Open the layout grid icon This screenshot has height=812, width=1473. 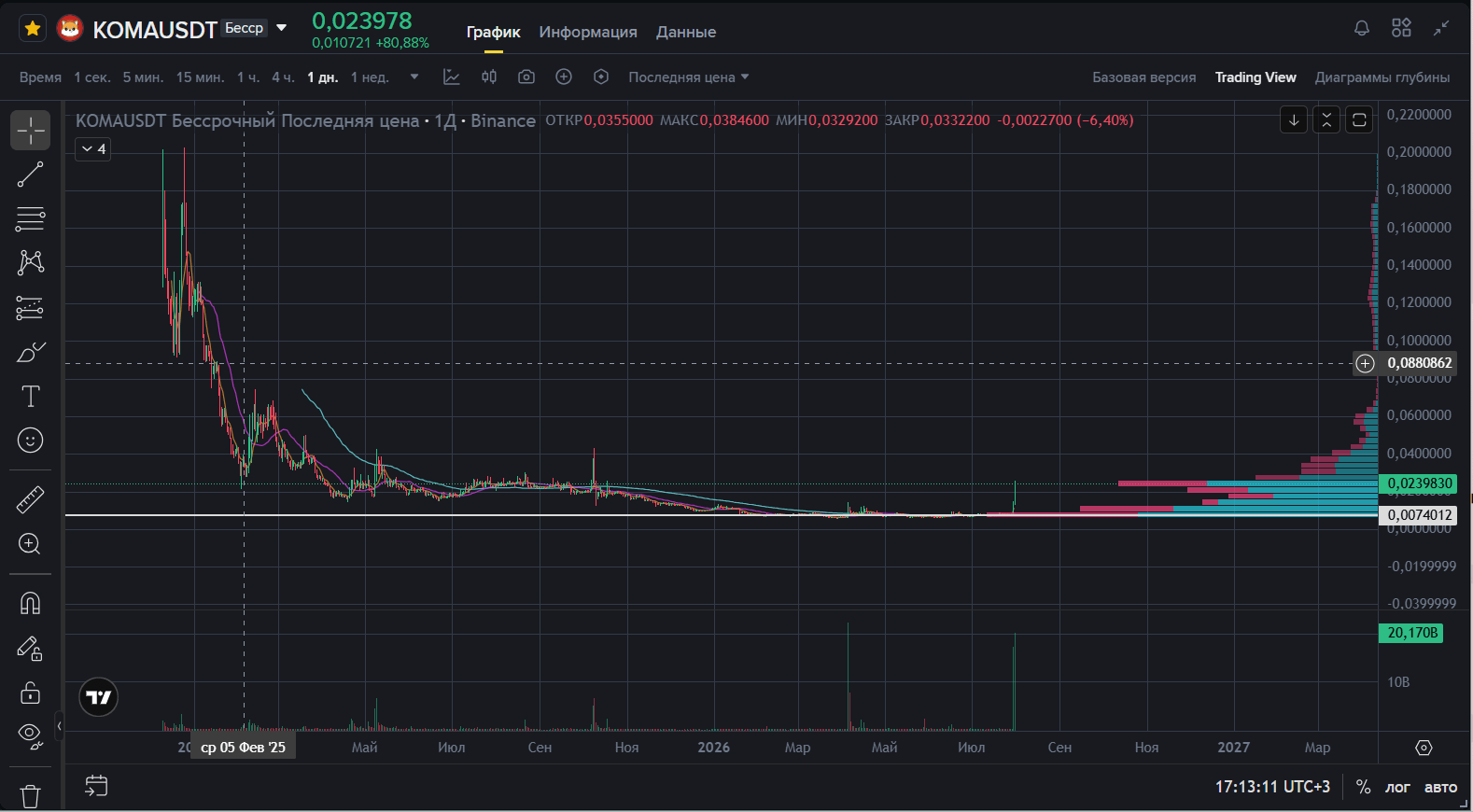pos(1401,28)
